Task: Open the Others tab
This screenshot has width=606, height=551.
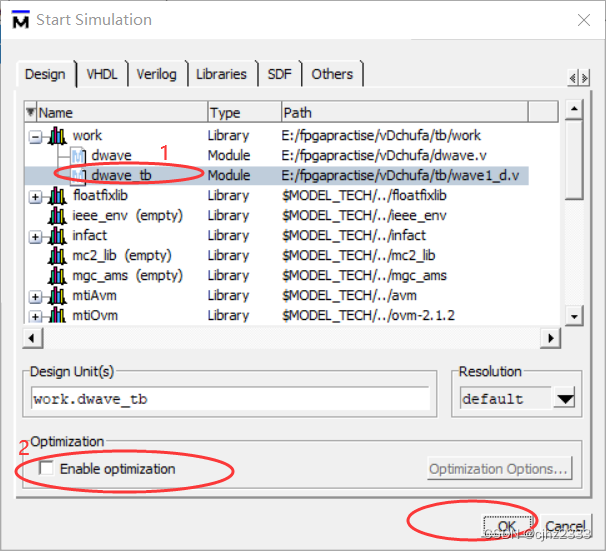Action: tap(332, 74)
